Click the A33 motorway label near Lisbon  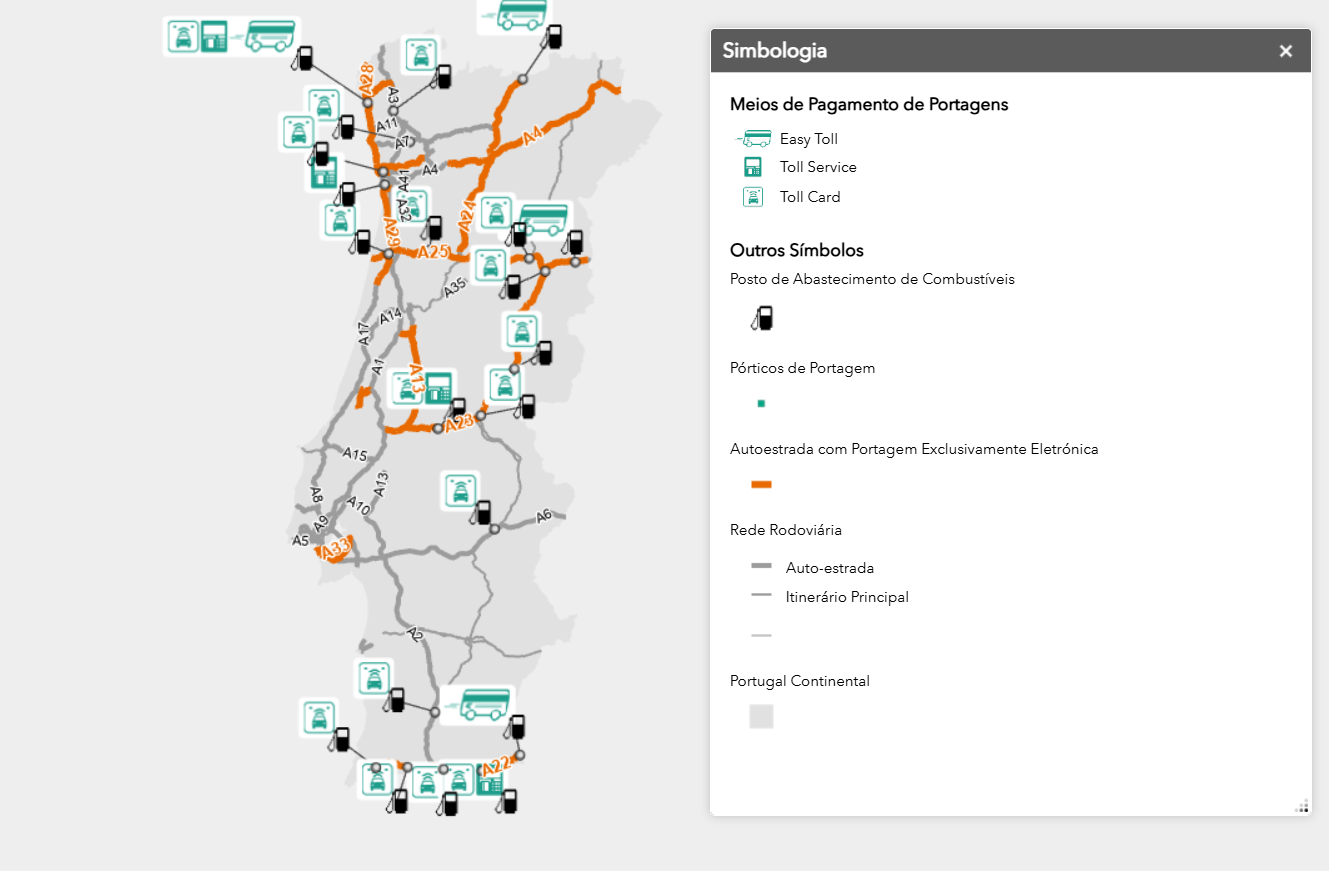[335, 548]
